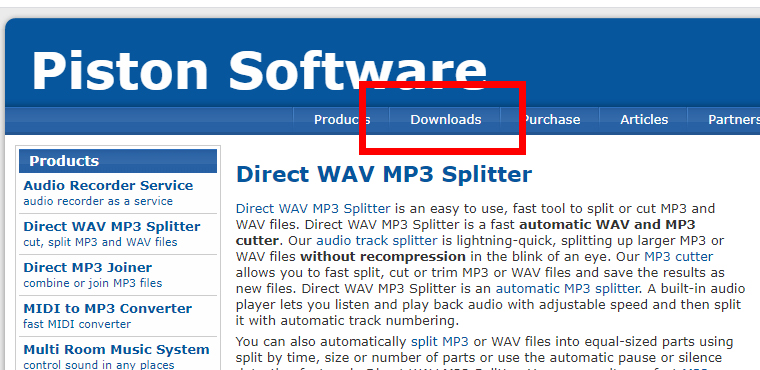Click text 'control sound in any places'
The image size is (760, 370).
pyautogui.click(x=98, y=365)
